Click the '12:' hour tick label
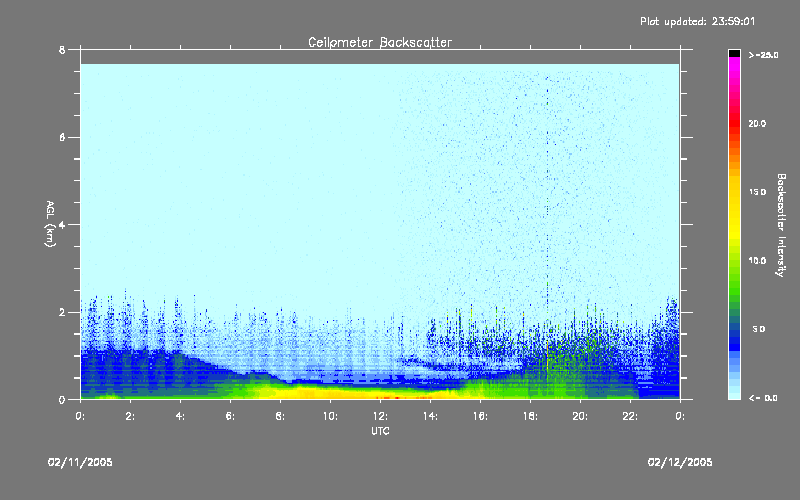 coord(380,416)
